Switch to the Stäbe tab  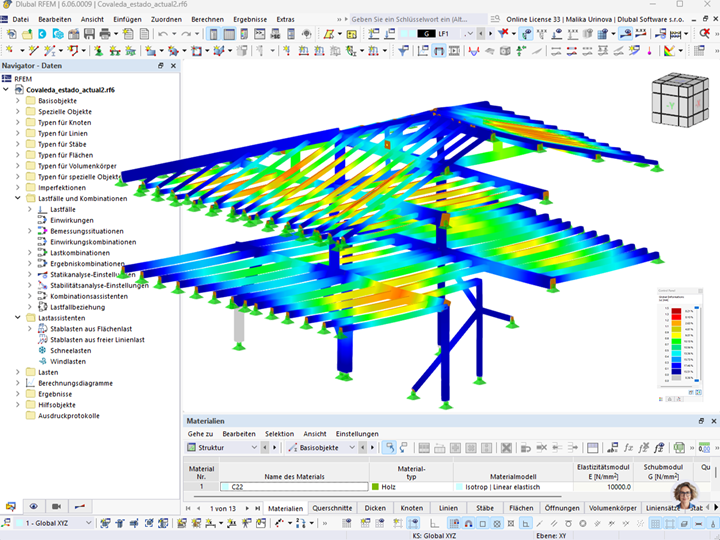[x=485, y=508]
